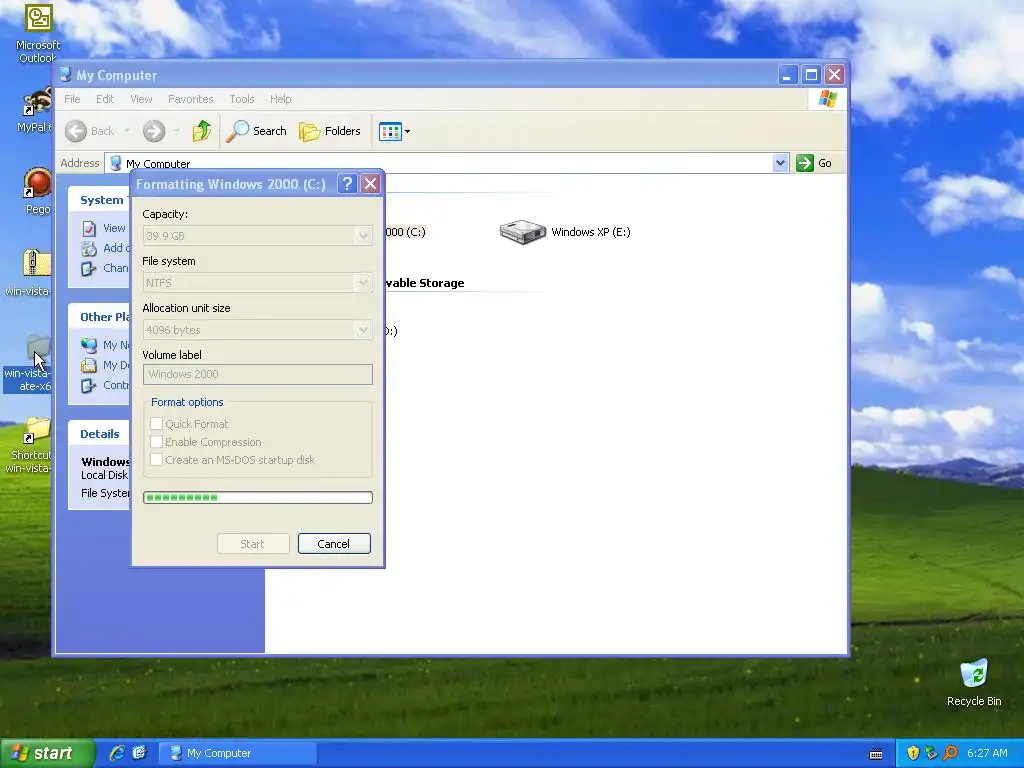Click the Forward arrow in My Computer
This screenshot has height=768, width=1024.
pyautogui.click(x=154, y=131)
